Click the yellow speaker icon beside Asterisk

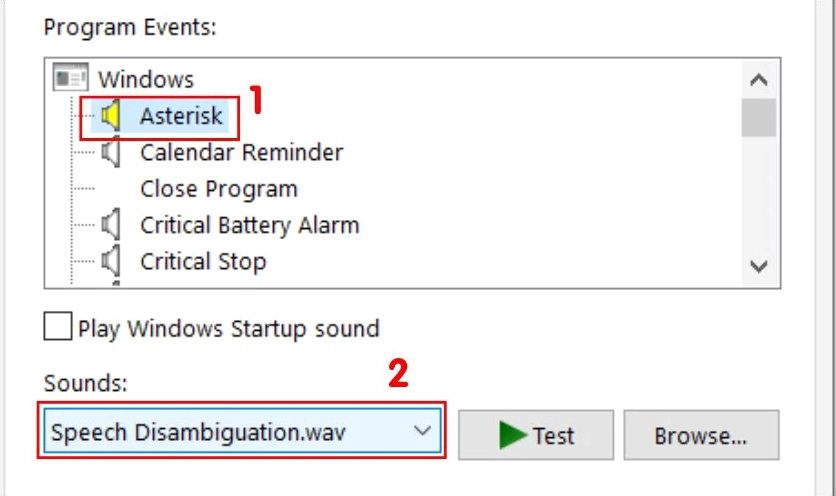tap(112, 117)
